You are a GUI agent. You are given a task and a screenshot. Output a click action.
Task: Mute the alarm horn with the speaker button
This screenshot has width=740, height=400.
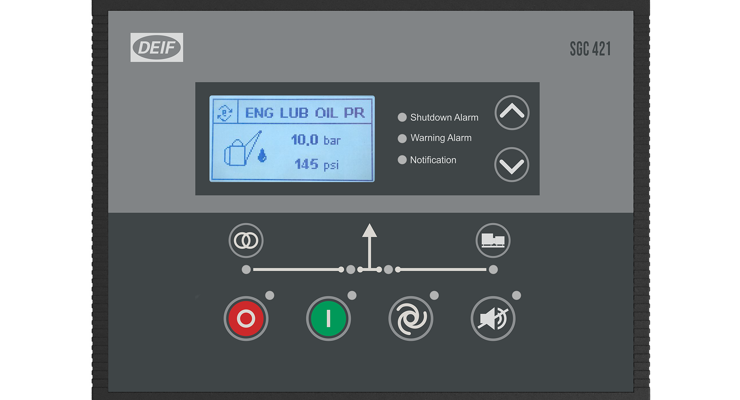click(492, 320)
